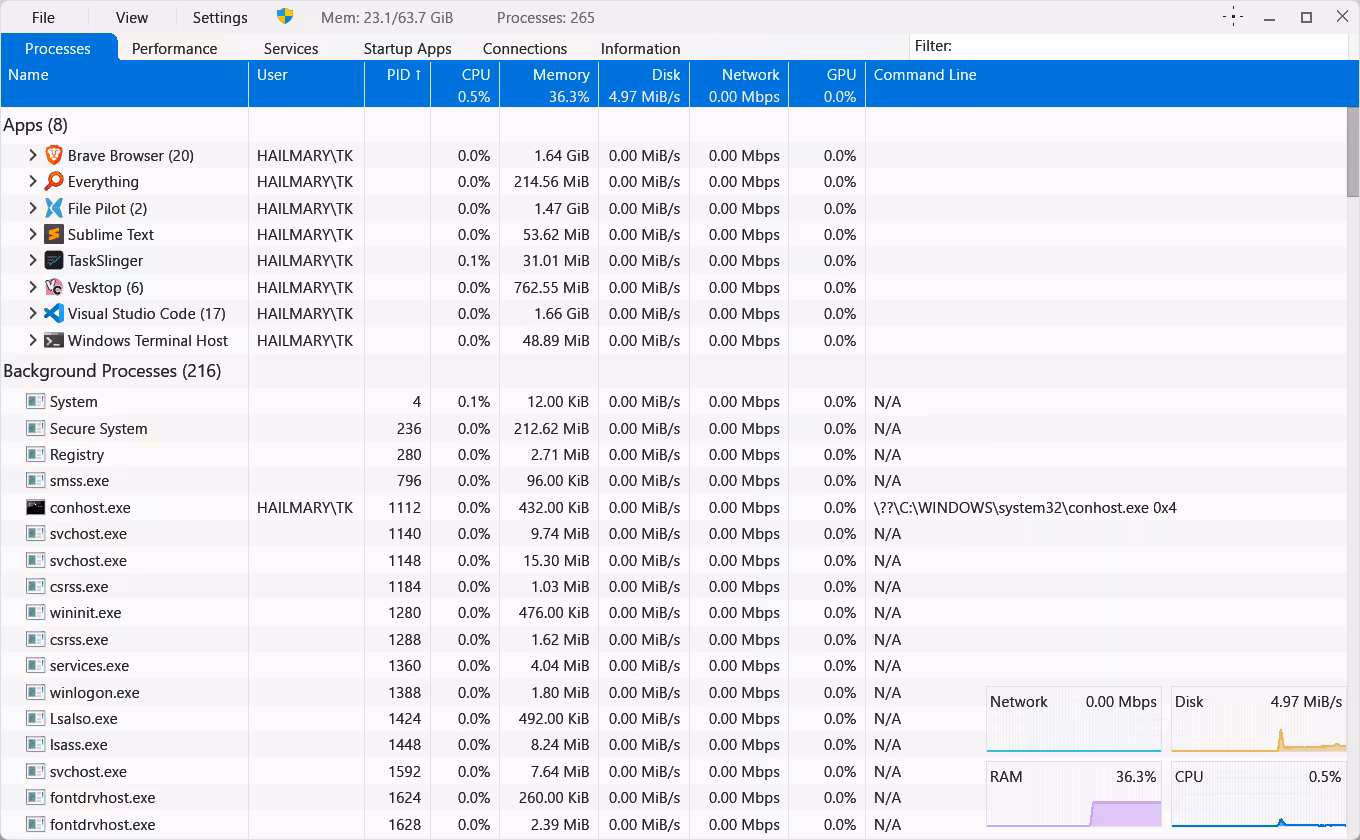The height and width of the screenshot is (840, 1360).
Task: Click the Vesktop app icon
Action: pyautogui.click(x=54, y=287)
